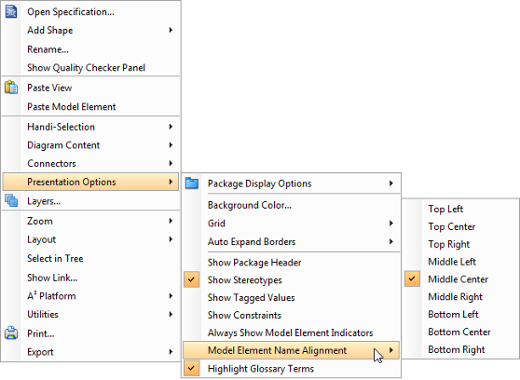
Task: Expand the Add Shape submenu arrow
Action: point(171,30)
